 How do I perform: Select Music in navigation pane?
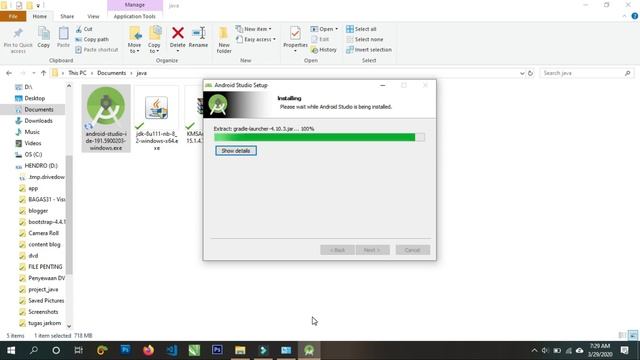pos(32,132)
